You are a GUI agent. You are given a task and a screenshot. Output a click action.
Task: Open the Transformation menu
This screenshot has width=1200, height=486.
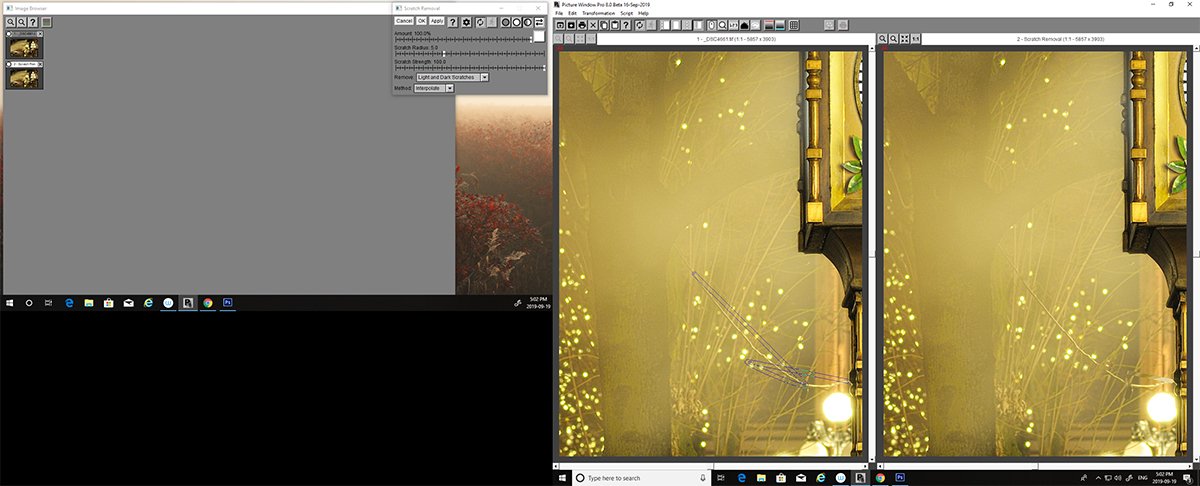point(598,13)
